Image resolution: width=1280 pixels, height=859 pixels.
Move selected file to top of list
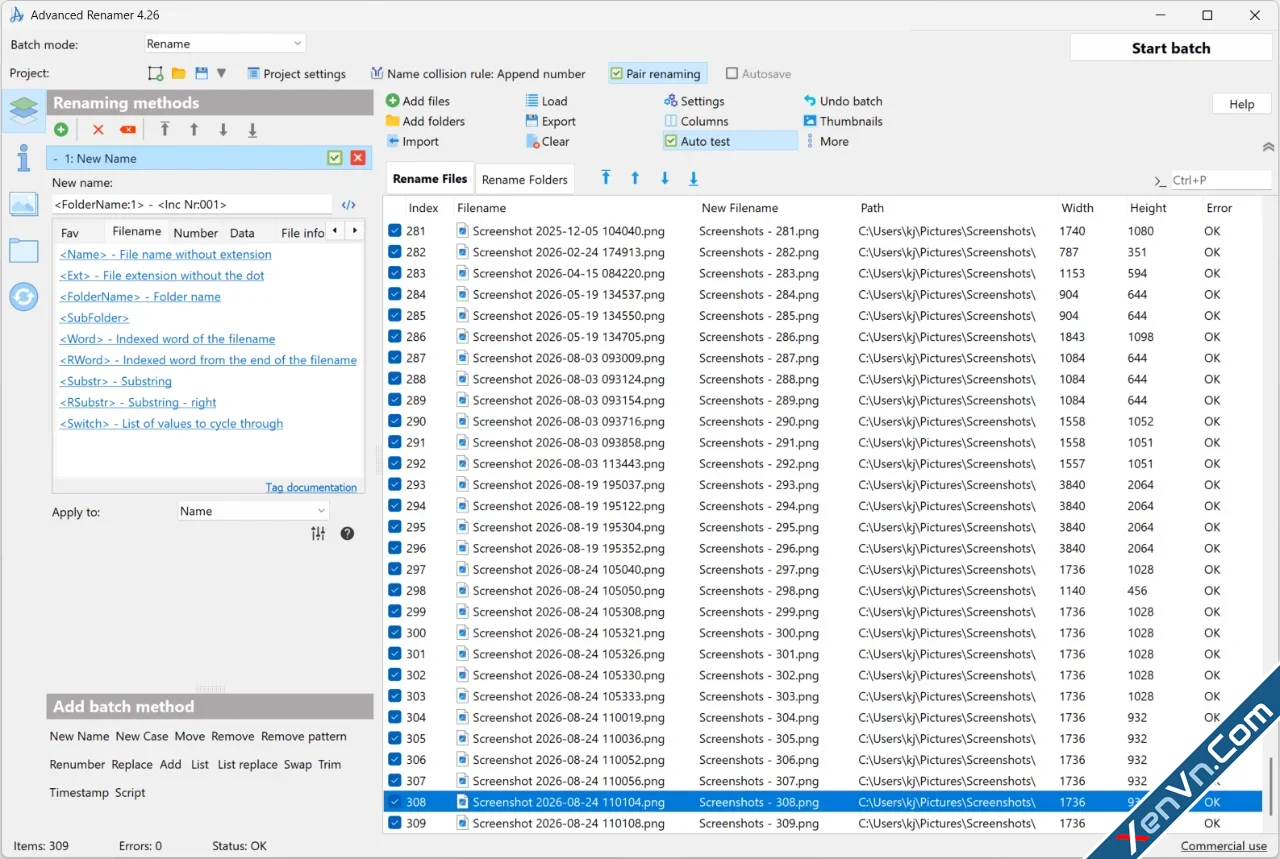pos(606,178)
